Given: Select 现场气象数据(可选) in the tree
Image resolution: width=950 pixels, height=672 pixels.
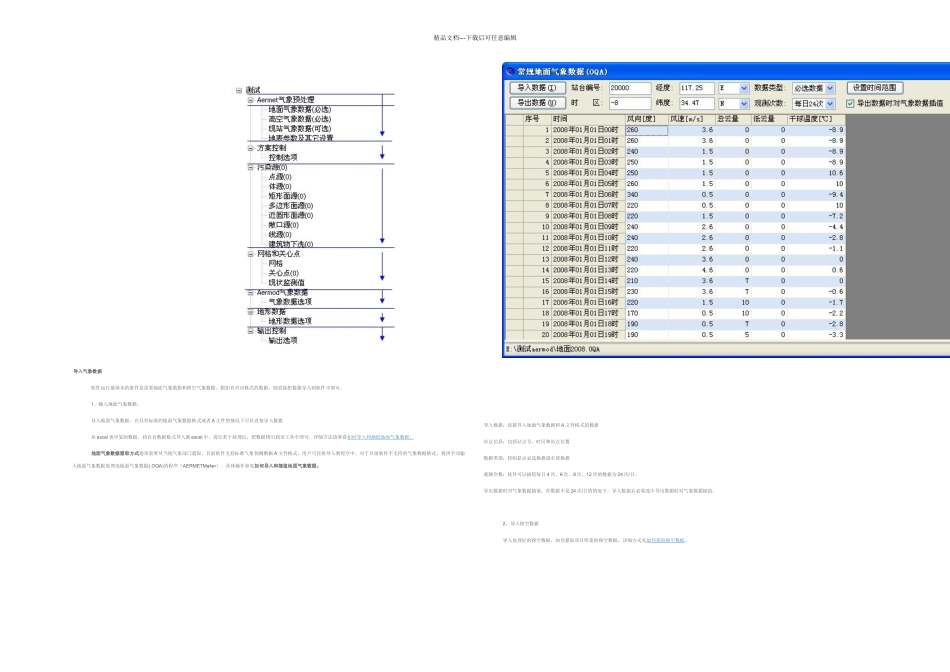Looking at the screenshot, I should 300,128.
